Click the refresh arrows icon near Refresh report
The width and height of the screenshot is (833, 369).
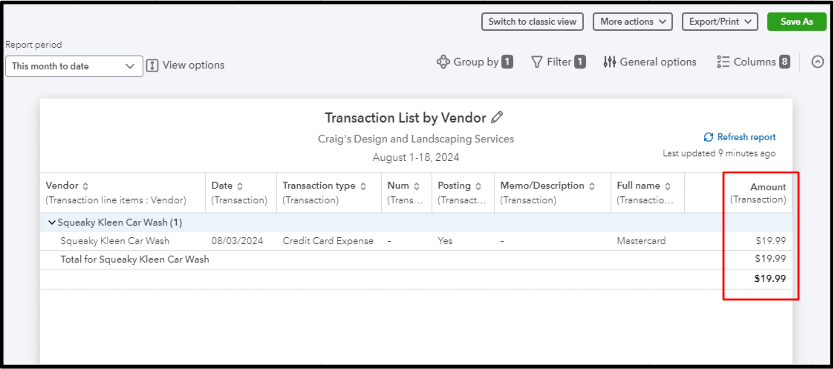pos(708,137)
